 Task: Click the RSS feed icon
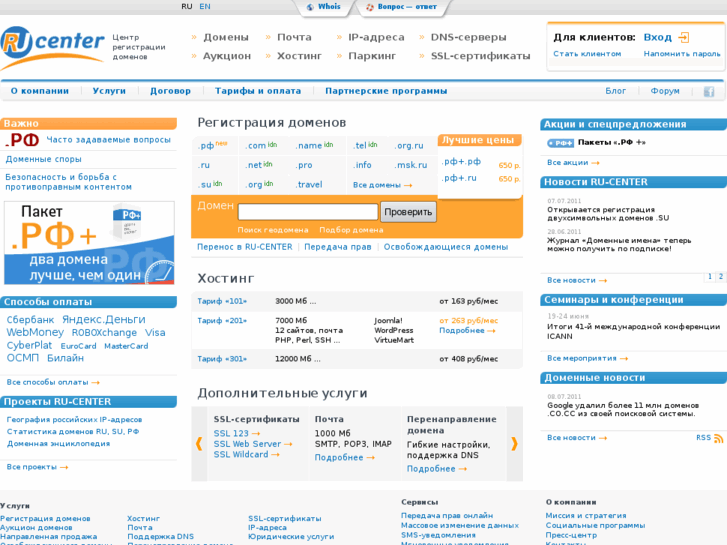[718, 438]
